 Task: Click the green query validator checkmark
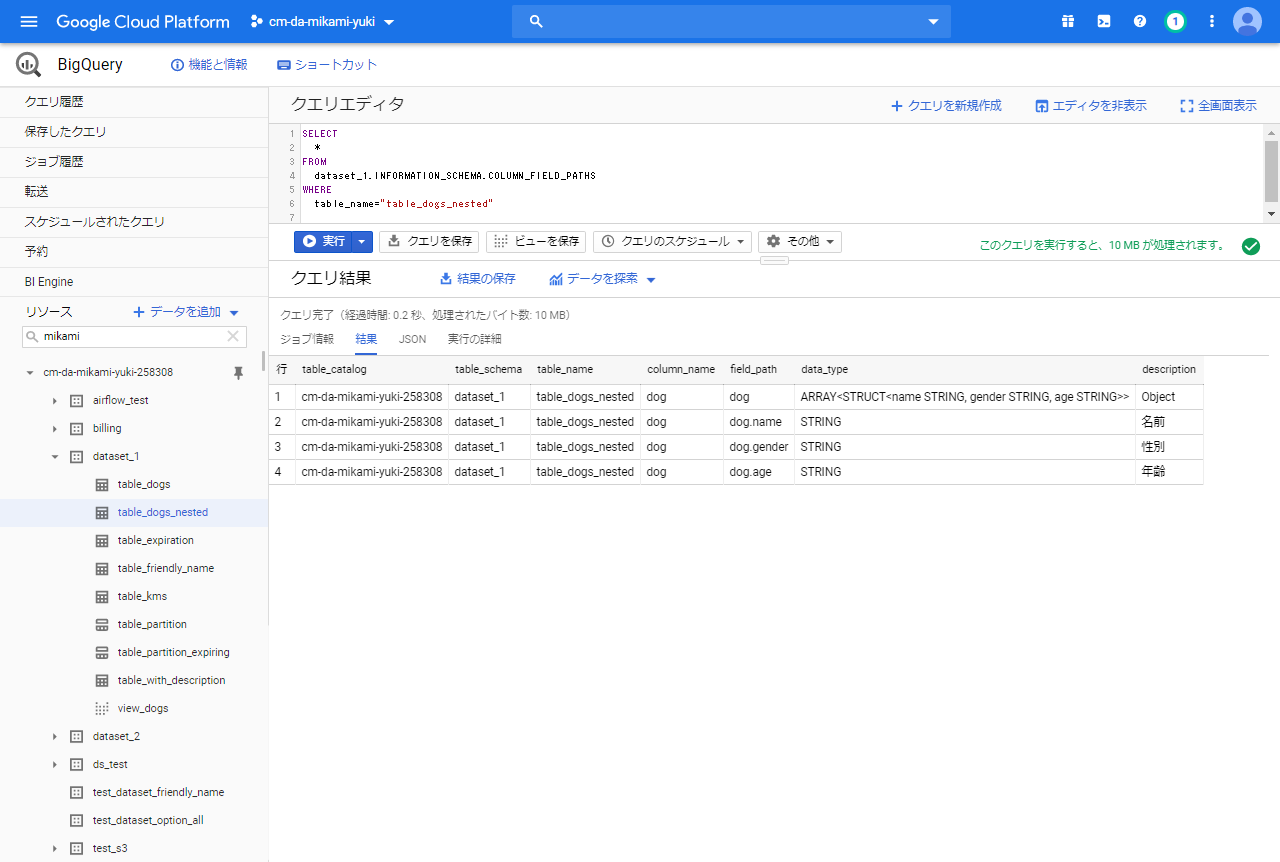[1251, 246]
